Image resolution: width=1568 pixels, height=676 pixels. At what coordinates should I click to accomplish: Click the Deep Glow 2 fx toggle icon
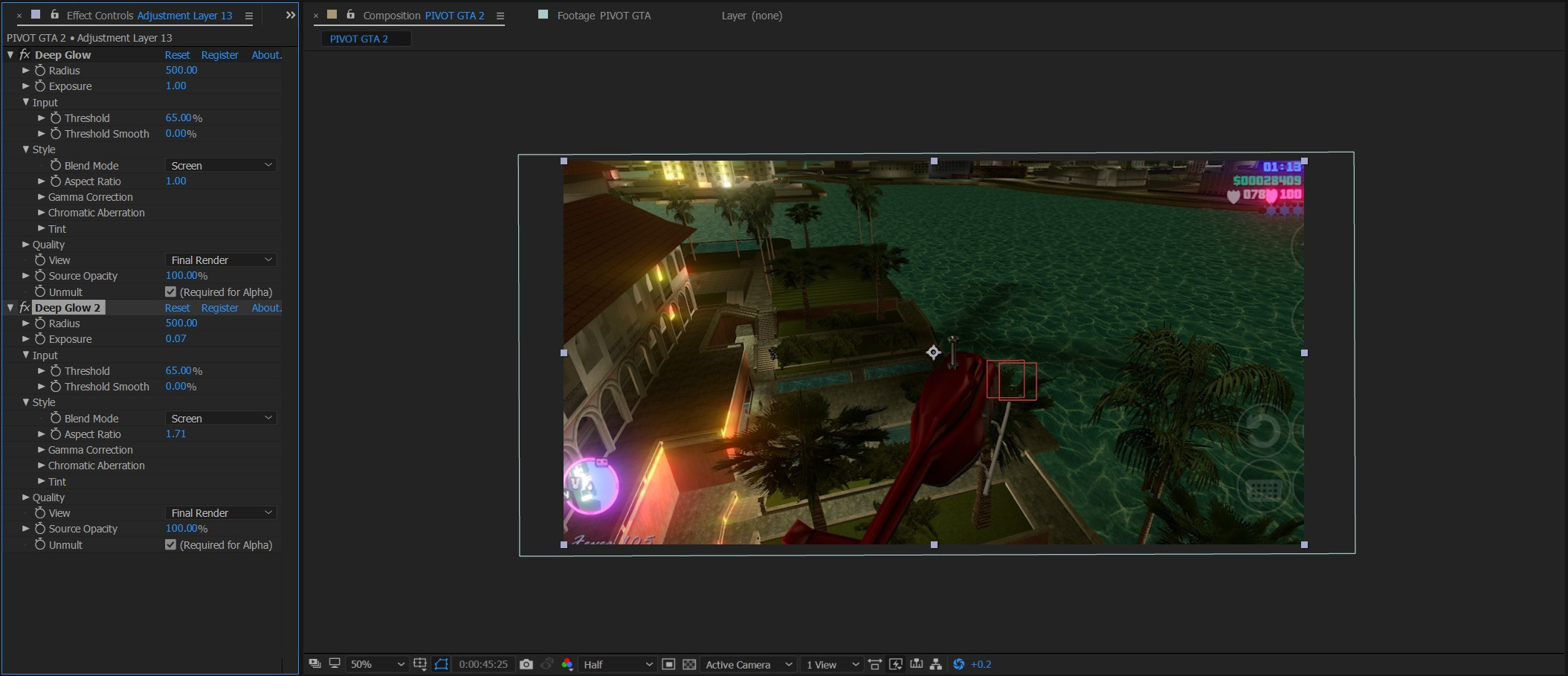(x=25, y=308)
